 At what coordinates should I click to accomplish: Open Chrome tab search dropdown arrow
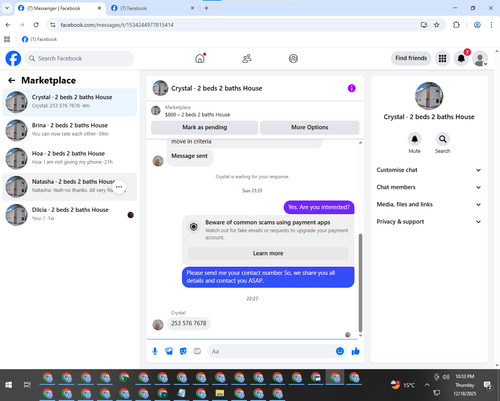click(7, 8)
